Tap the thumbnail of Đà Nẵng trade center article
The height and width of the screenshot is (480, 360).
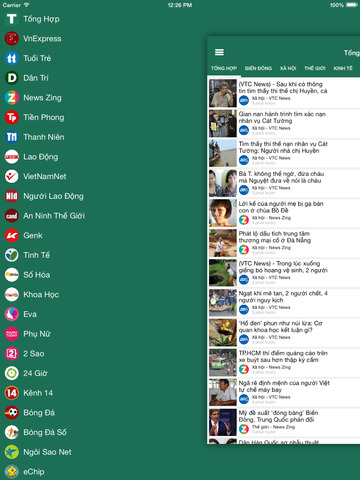point(223,243)
